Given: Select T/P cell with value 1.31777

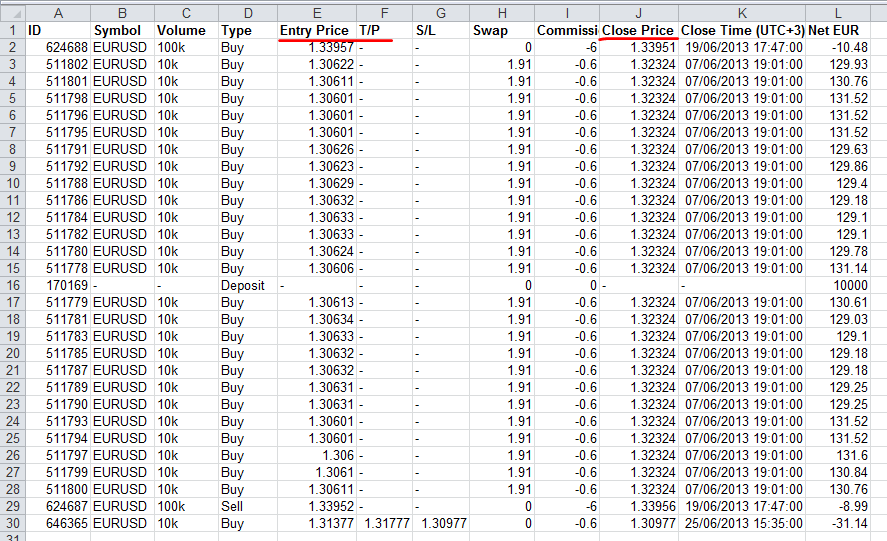Looking at the screenshot, I should [384, 523].
